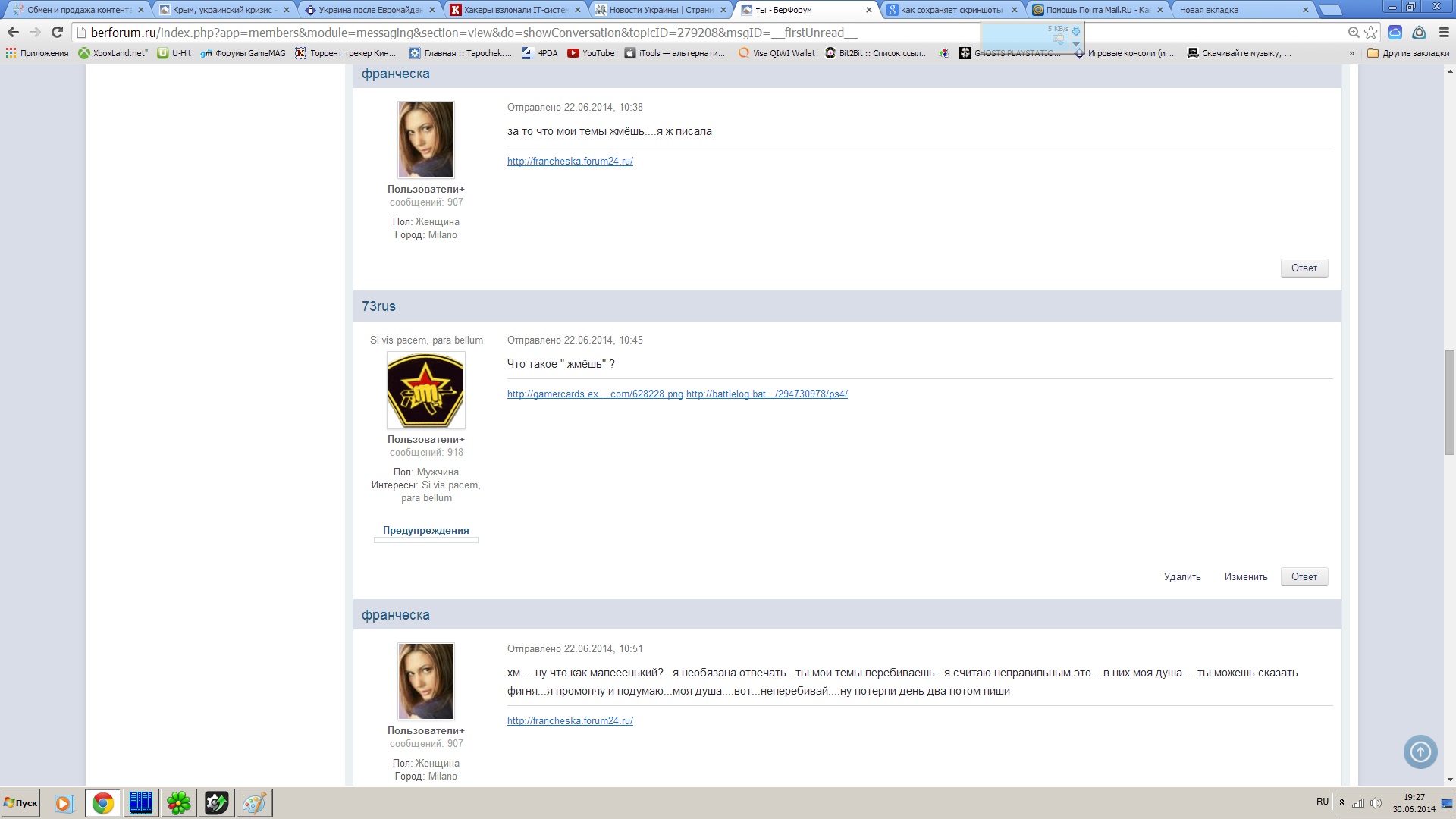Open Другие закладки bookmarks folder

tap(1408, 53)
